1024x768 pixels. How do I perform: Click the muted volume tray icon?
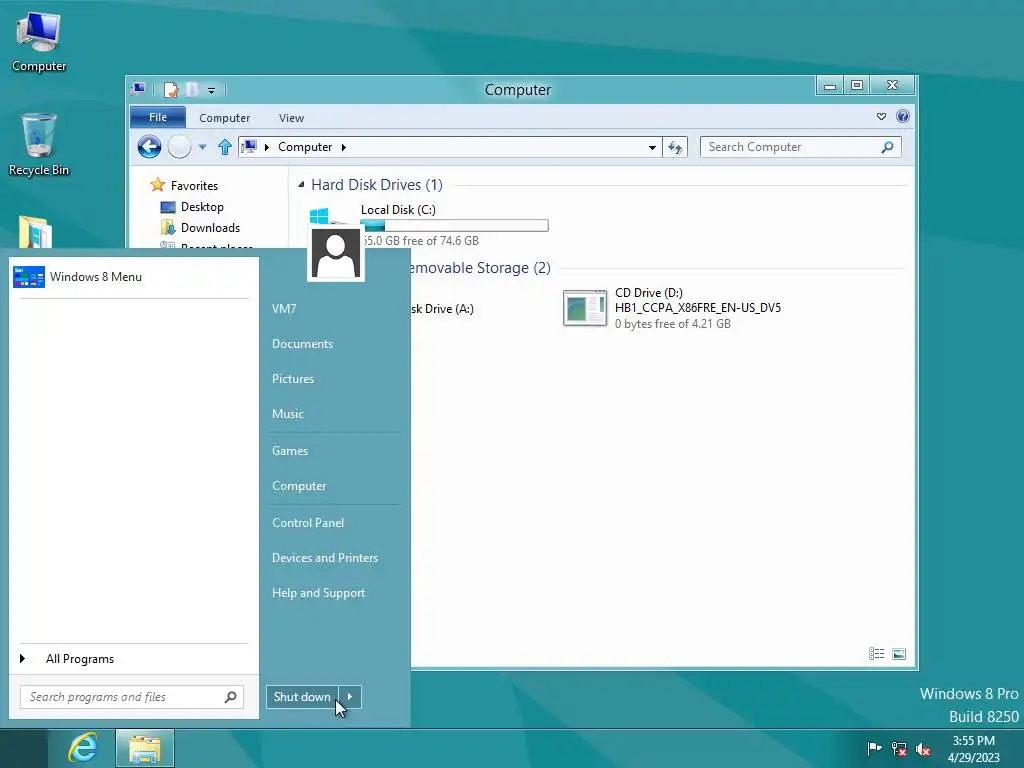[923, 748]
